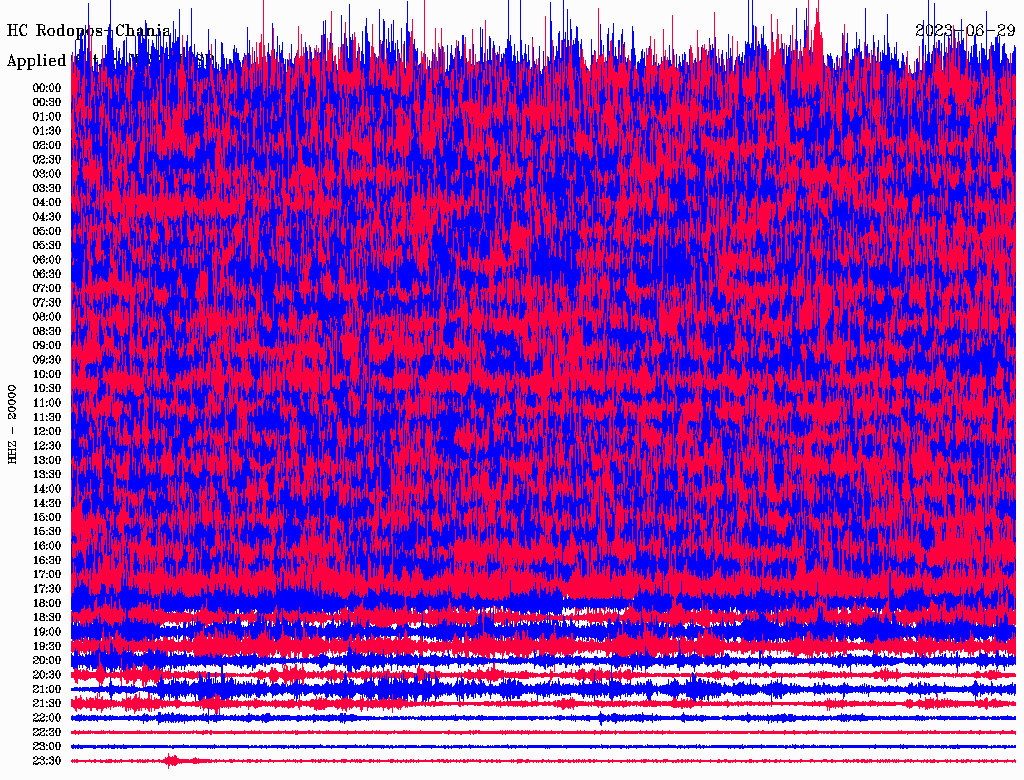Select the 11:00 time label
The width and height of the screenshot is (1024, 780).
tap(47, 403)
